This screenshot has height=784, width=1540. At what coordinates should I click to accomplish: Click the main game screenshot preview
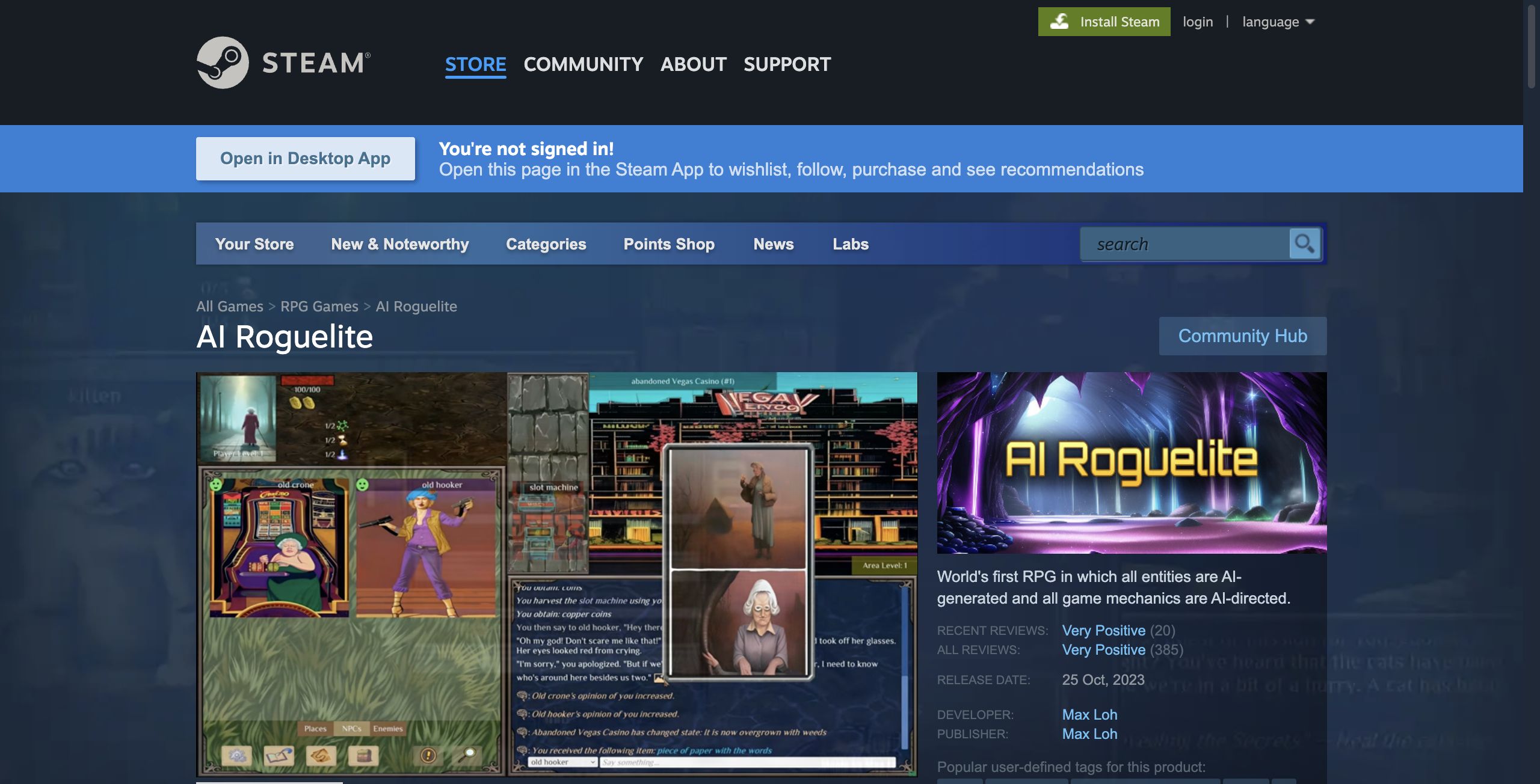556,574
